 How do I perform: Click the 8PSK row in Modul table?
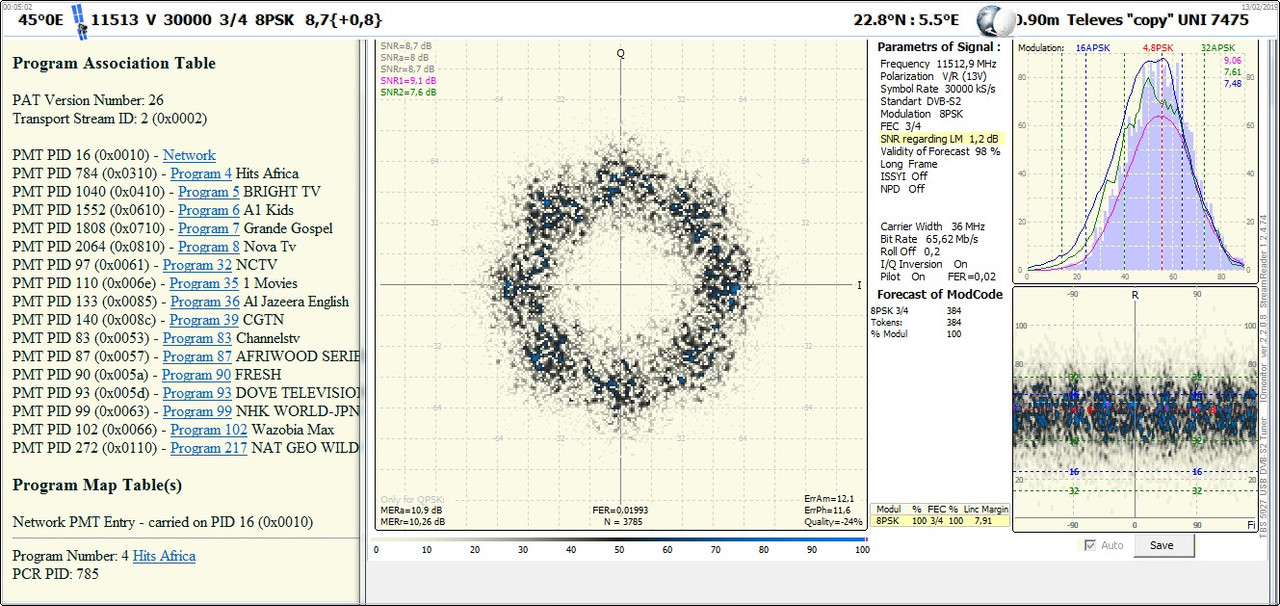pos(940,521)
